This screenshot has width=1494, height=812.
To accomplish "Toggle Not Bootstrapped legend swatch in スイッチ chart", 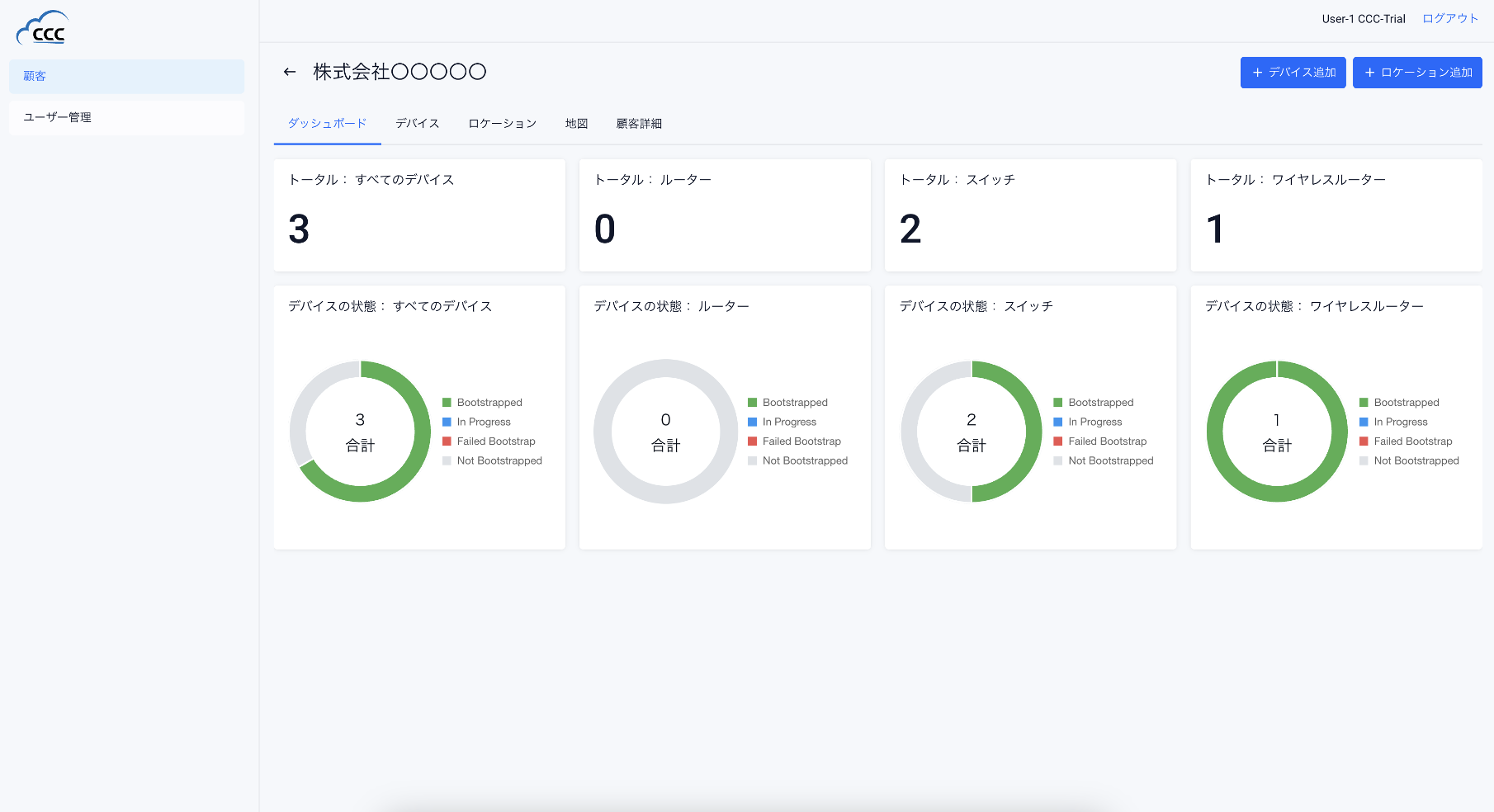I will (1058, 461).
